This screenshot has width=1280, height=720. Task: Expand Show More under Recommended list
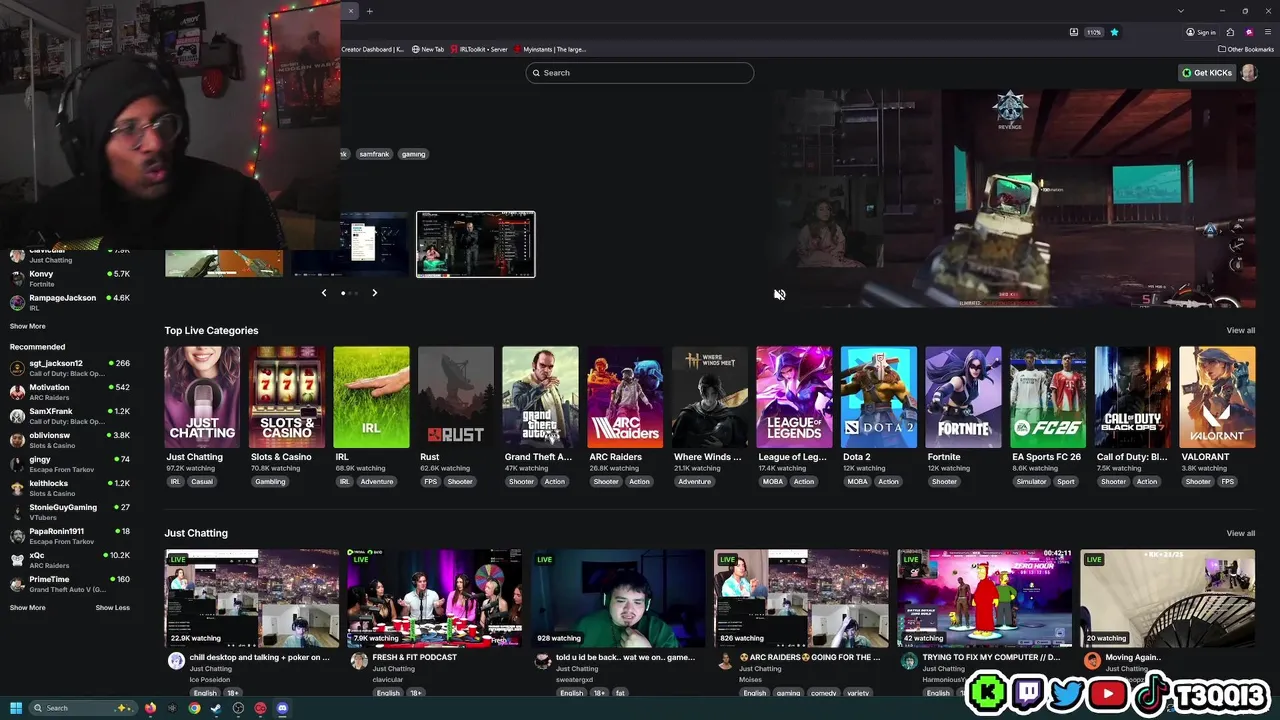point(27,607)
